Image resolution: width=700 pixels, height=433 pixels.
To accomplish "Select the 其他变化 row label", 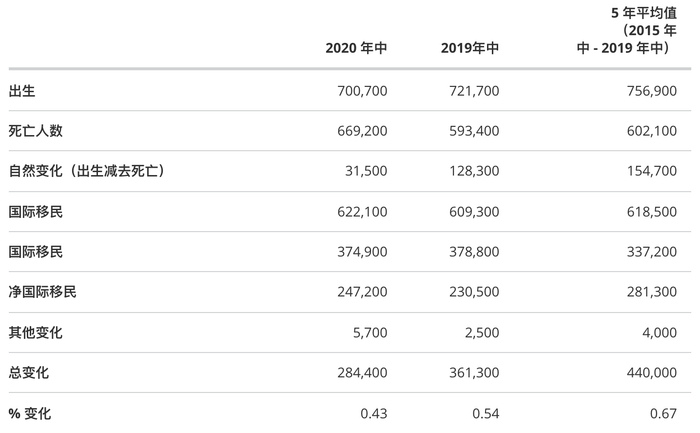I will 36,332.
